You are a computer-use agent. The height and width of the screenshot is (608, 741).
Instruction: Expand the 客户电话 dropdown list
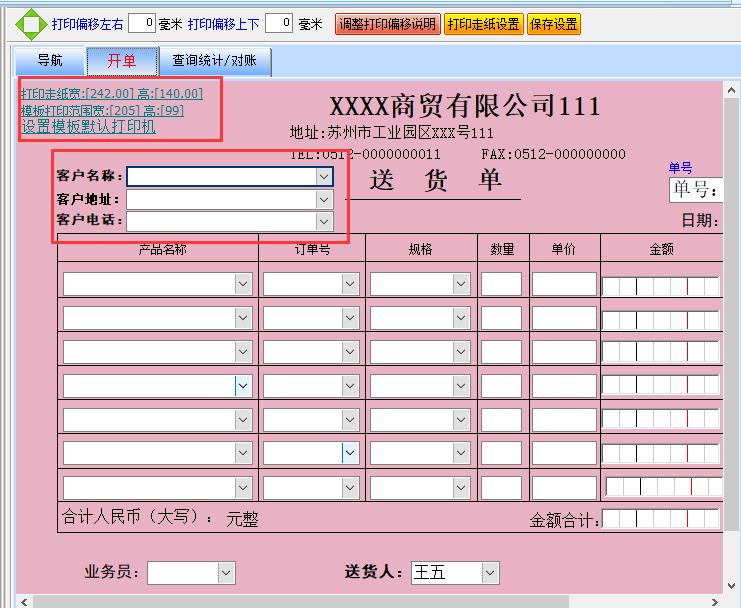point(323,220)
